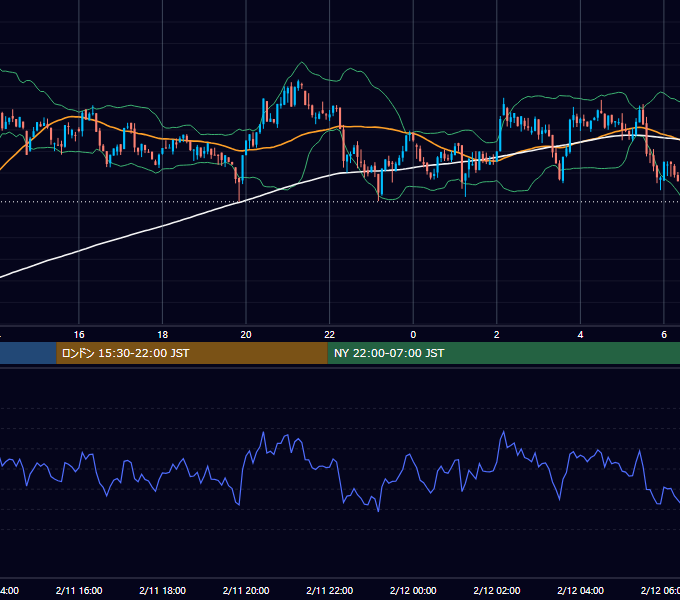This screenshot has width=680, height=600.
Task: Click the 2/11 18:00 time label
Action: click(x=163, y=590)
